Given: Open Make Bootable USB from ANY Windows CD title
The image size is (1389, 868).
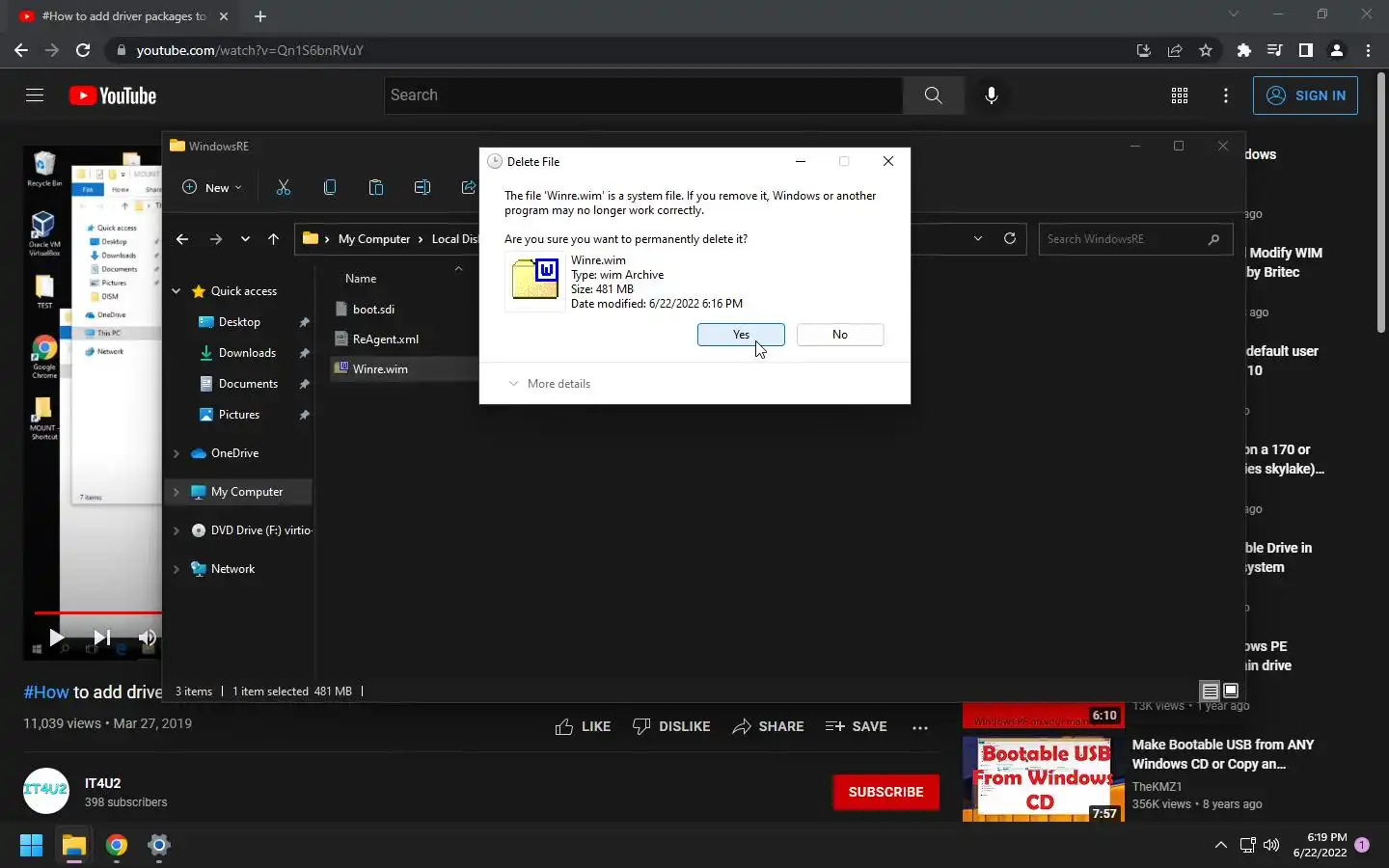Looking at the screenshot, I should [x=1223, y=754].
